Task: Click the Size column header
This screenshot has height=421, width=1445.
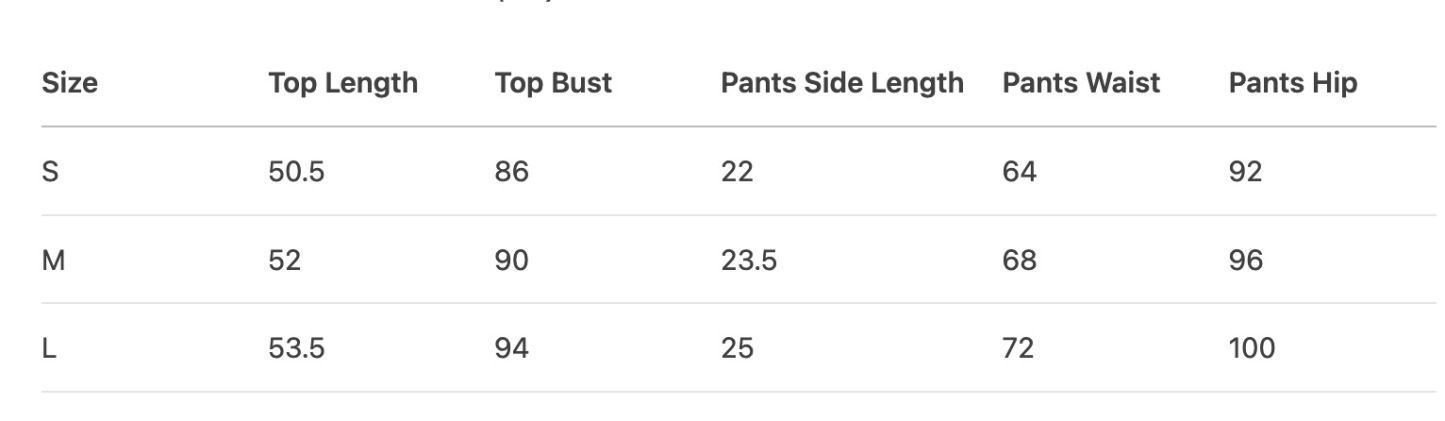Action: (69, 84)
